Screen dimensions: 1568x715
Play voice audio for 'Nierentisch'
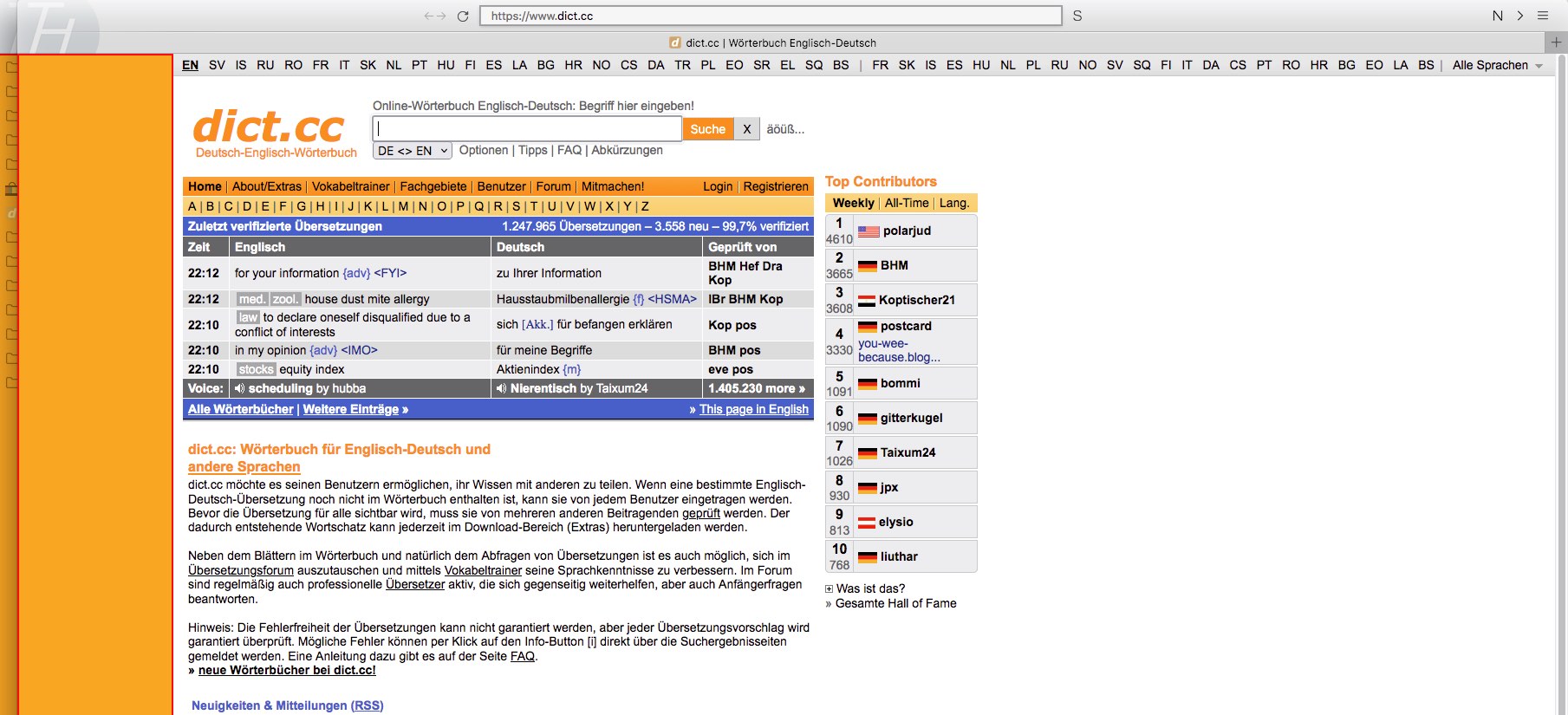tap(501, 388)
